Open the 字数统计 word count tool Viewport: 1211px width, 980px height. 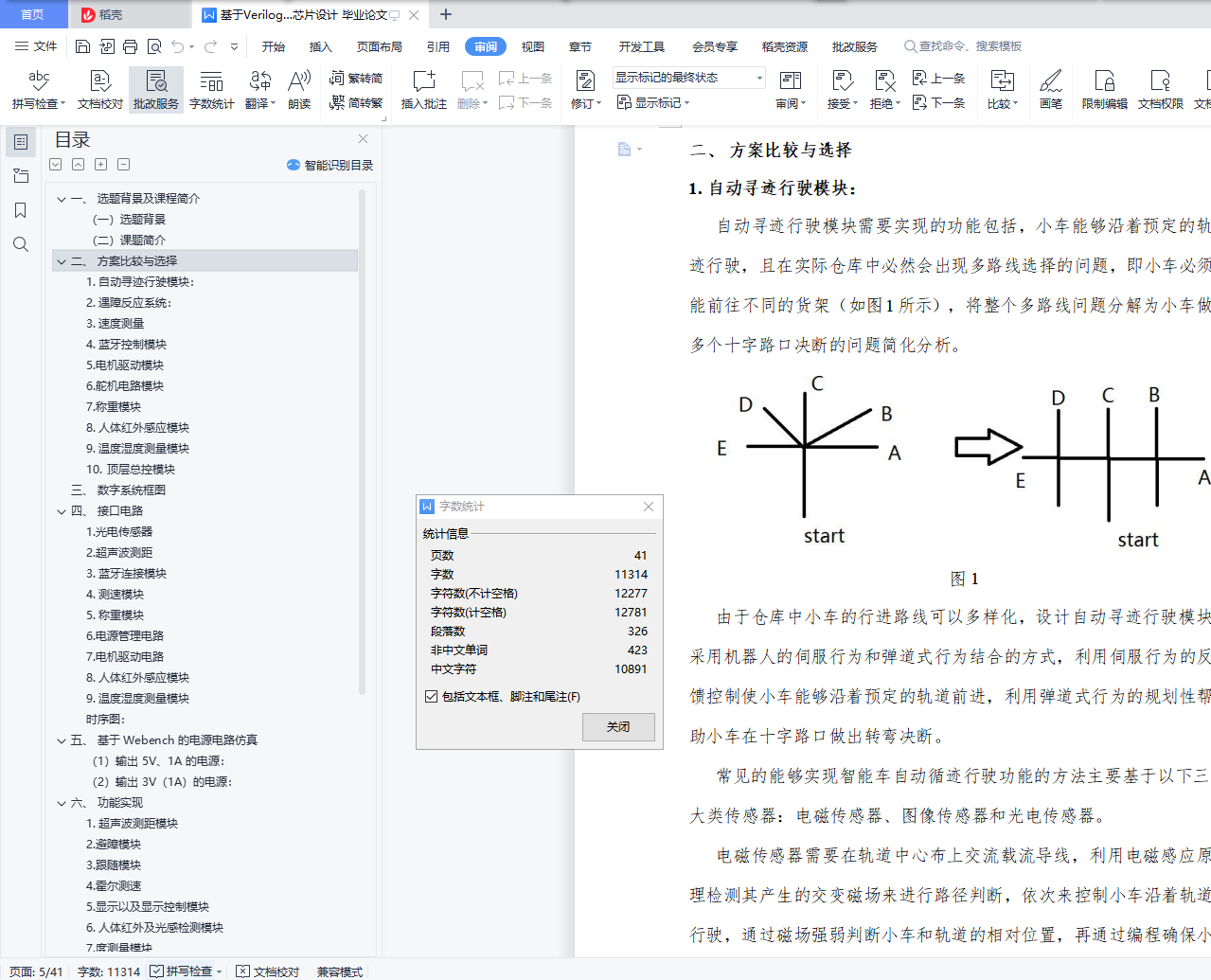pyautogui.click(x=211, y=90)
